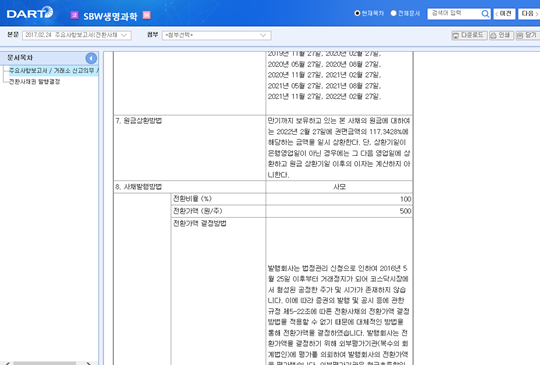Click the 사모 cell value
Viewport: 540px width, 365px height.
click(339, 187)
